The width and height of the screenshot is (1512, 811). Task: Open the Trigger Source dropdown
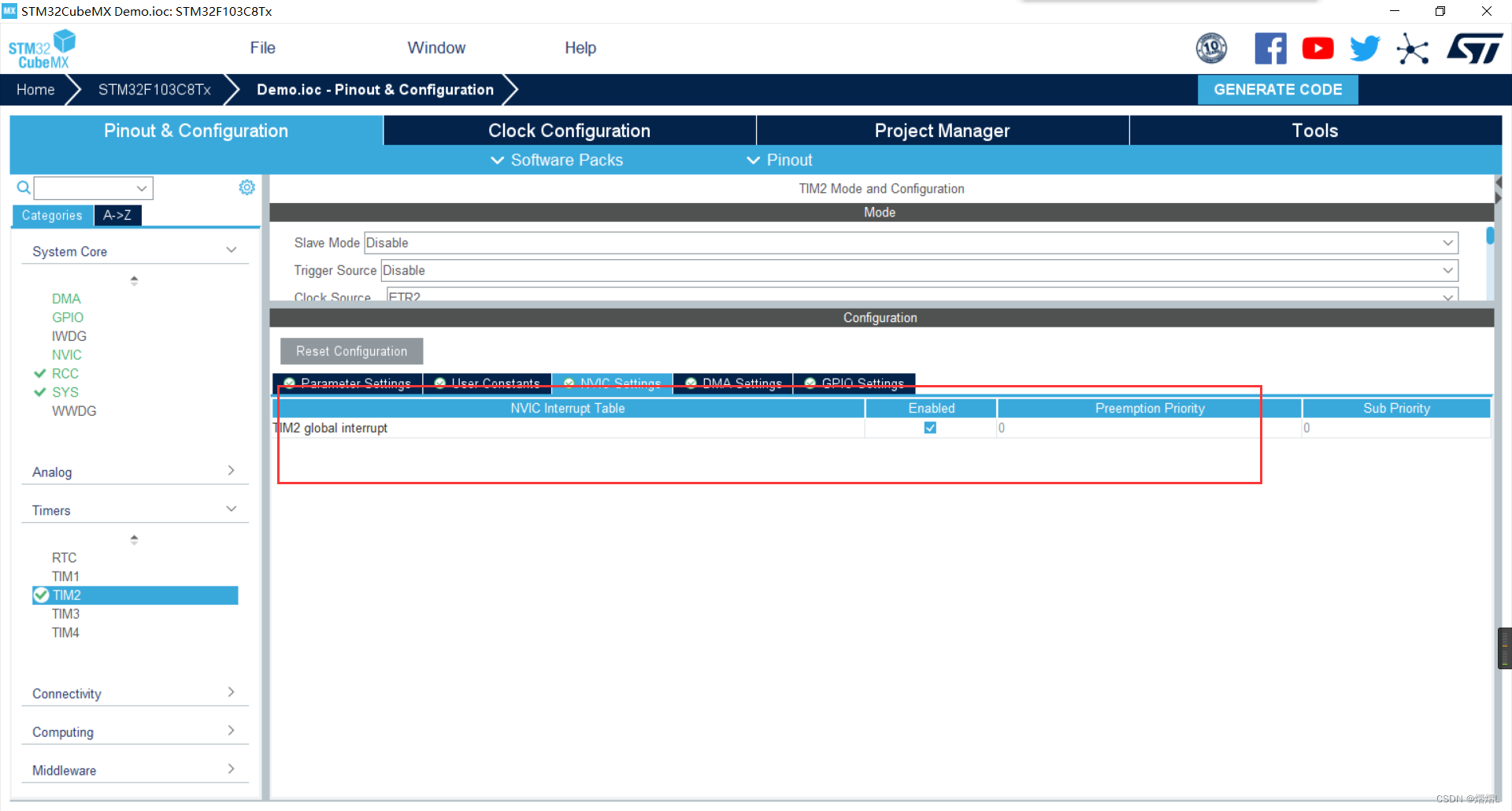pyautogui.click(x=920, y=270)
